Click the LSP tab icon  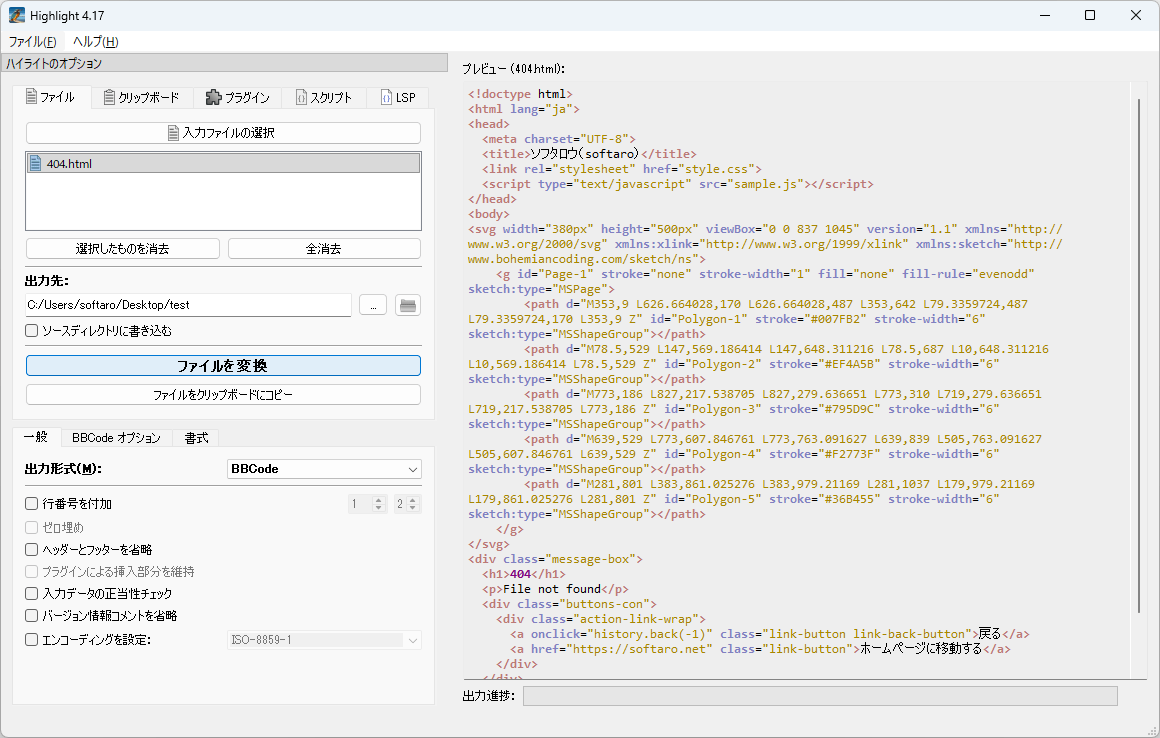tap(386, 98)
